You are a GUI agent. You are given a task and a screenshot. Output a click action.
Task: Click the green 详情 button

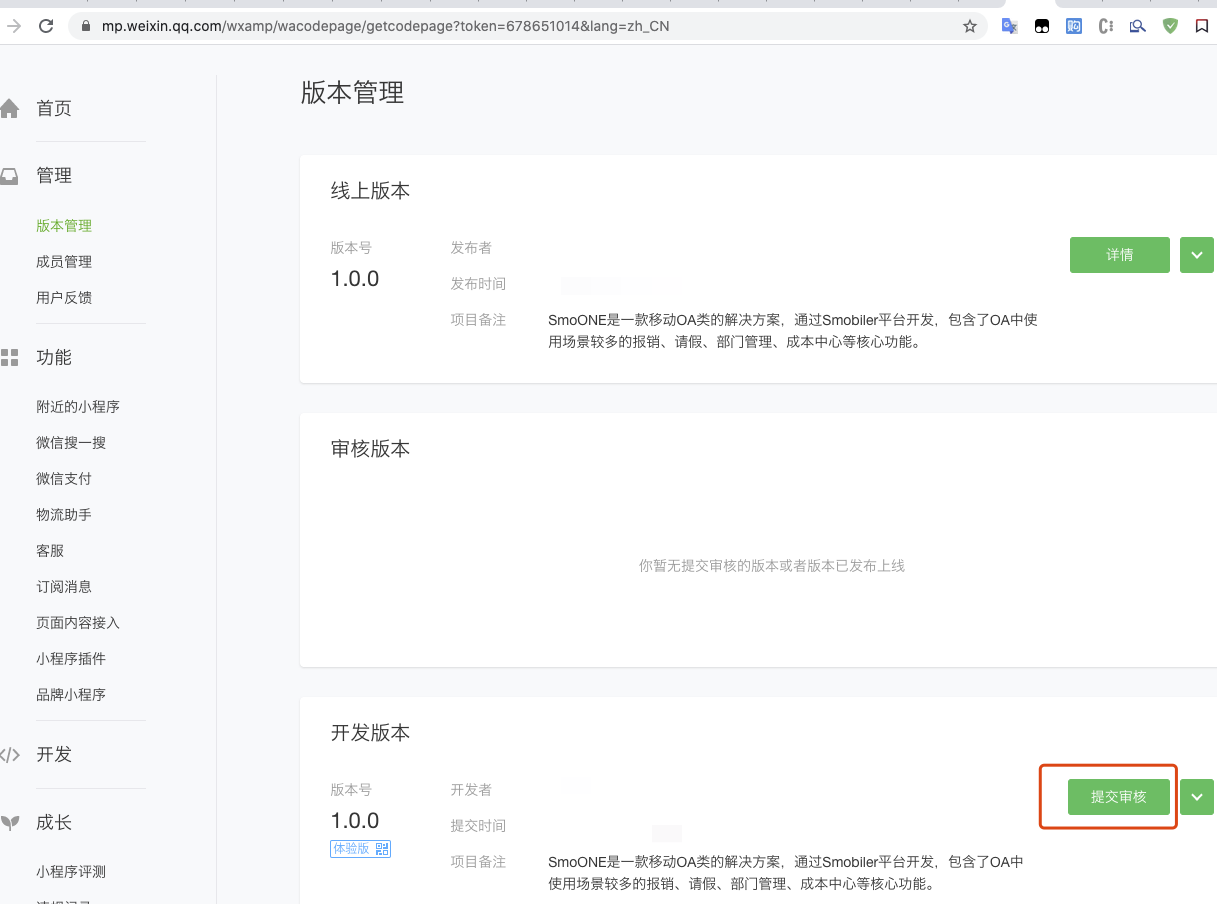click(1120, 255)
